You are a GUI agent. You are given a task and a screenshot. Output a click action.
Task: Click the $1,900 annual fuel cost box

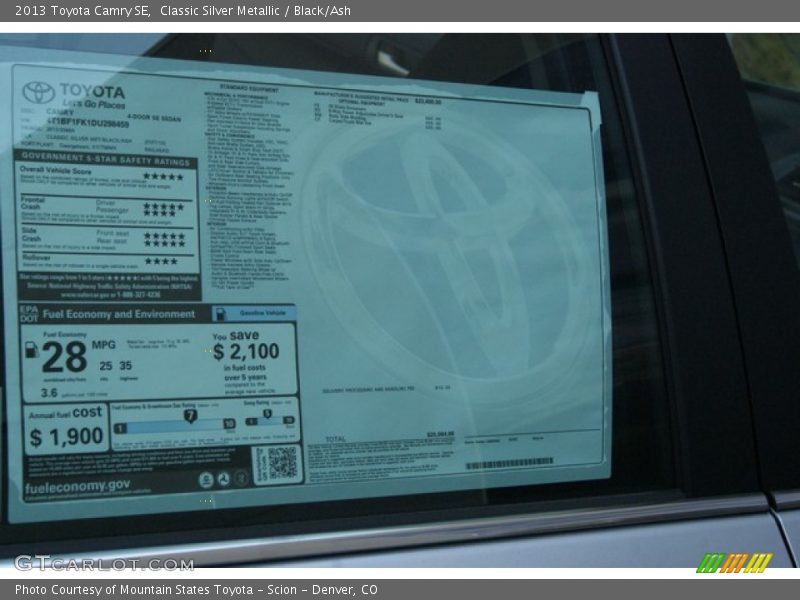66,428
